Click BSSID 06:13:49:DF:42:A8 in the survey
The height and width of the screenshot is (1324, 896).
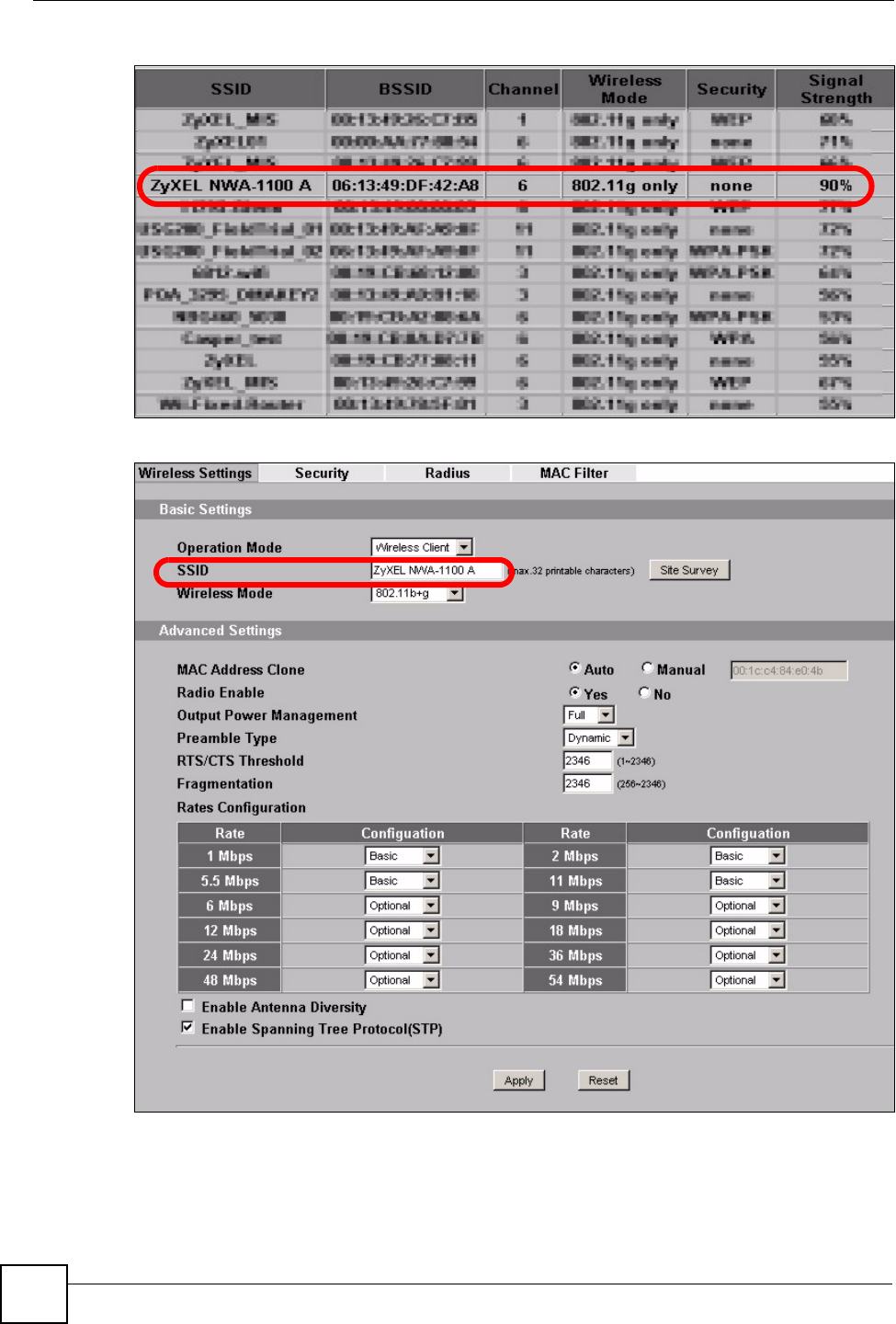pyautogui.click(x=405, y=186)
